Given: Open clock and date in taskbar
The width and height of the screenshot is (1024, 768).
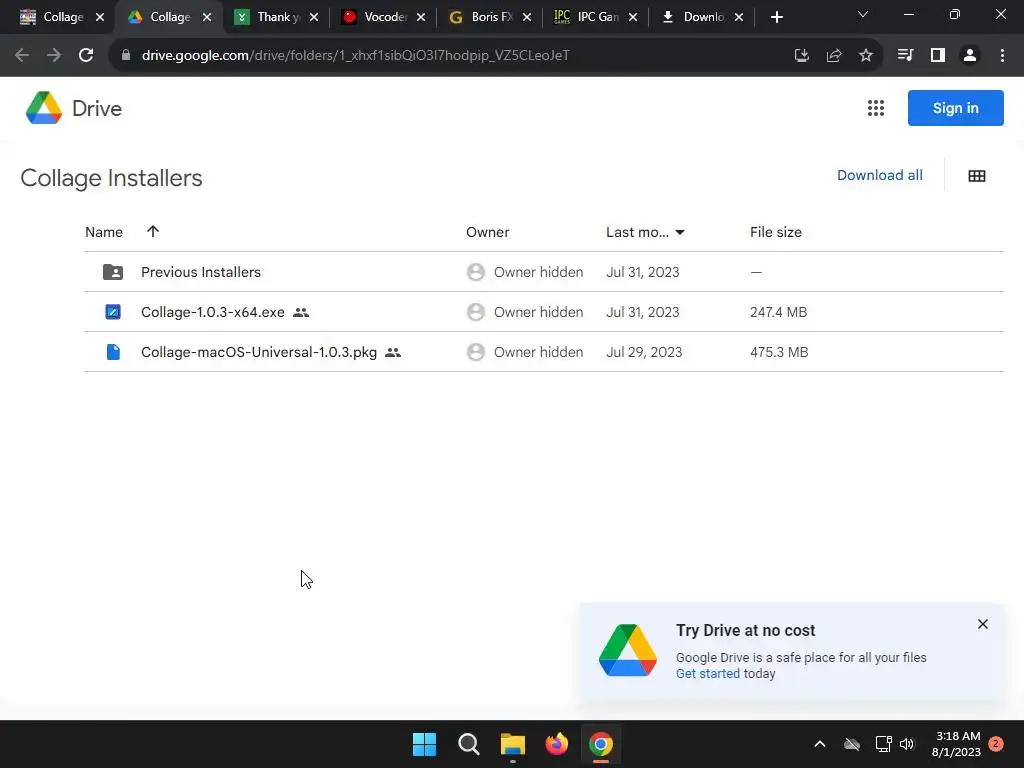Looking at the screenshot, I should (957, 744).
